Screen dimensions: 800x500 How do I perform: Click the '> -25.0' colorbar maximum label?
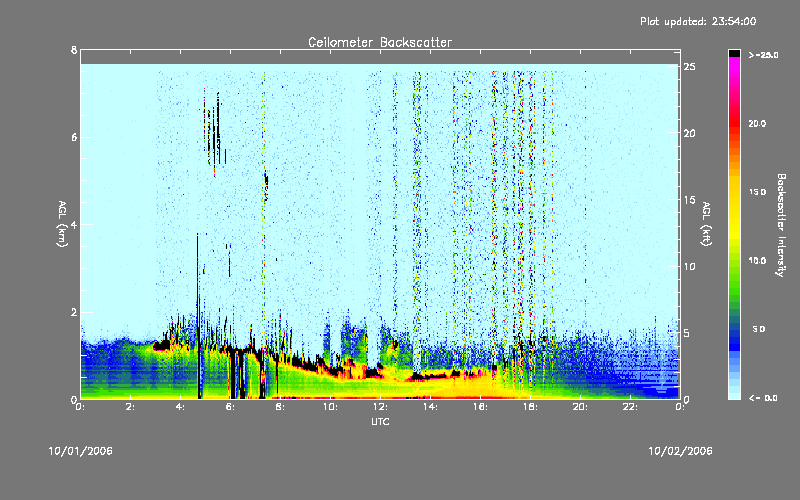[763, 55]
